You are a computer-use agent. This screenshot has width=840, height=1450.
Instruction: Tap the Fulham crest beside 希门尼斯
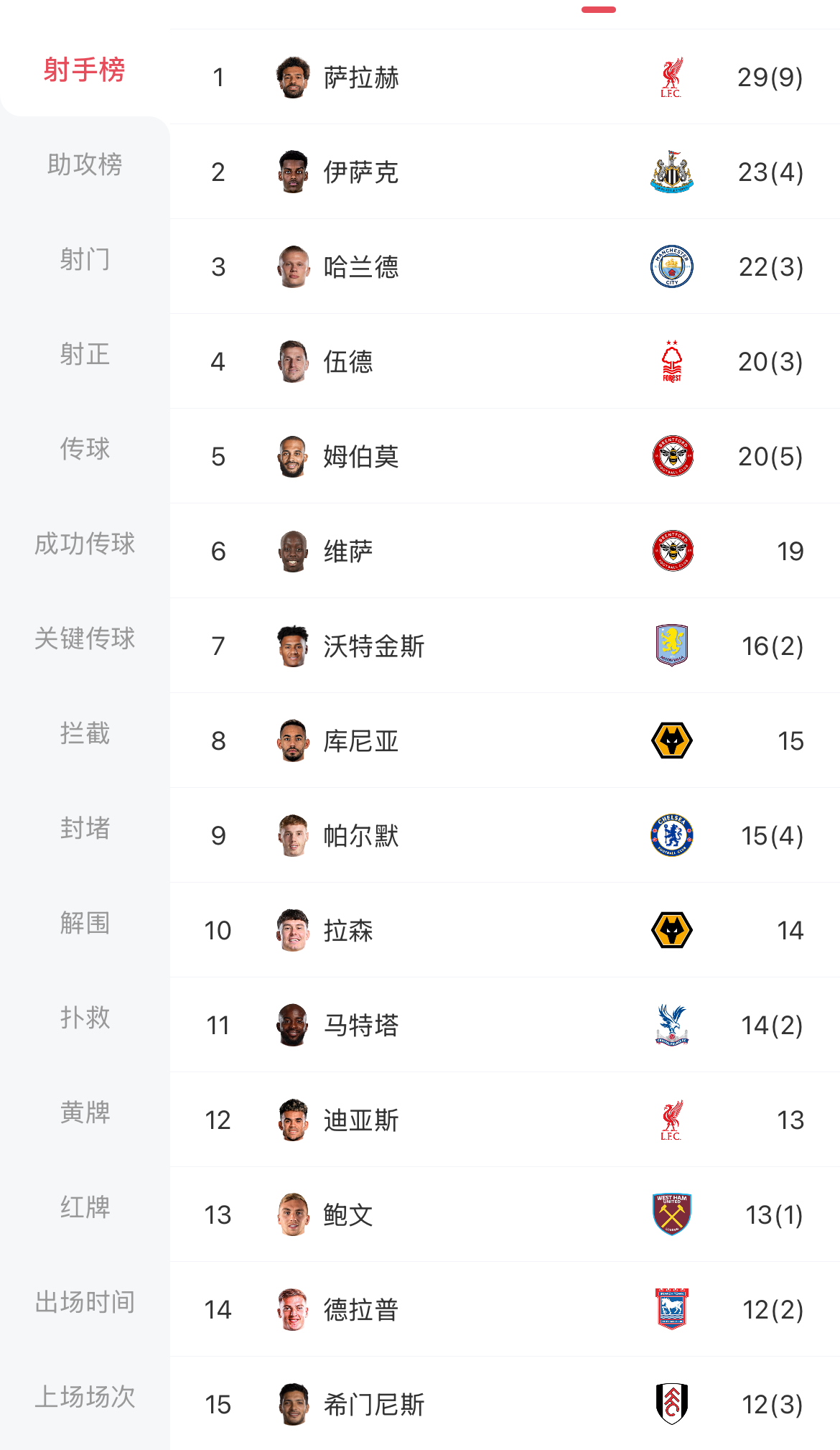click(671, 1404)
